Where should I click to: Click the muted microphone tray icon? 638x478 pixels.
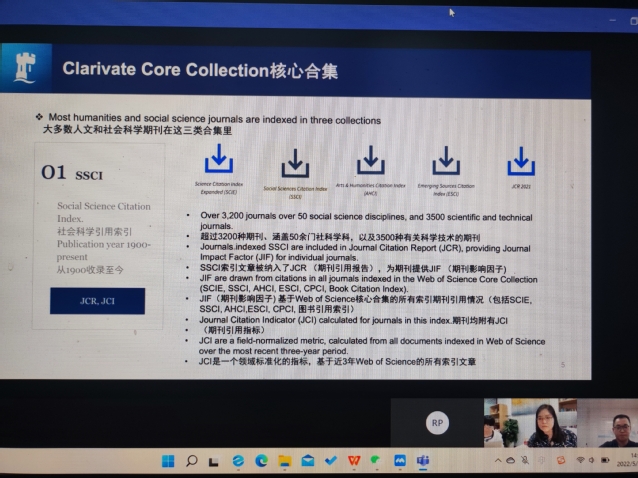(x=525, y=460)
